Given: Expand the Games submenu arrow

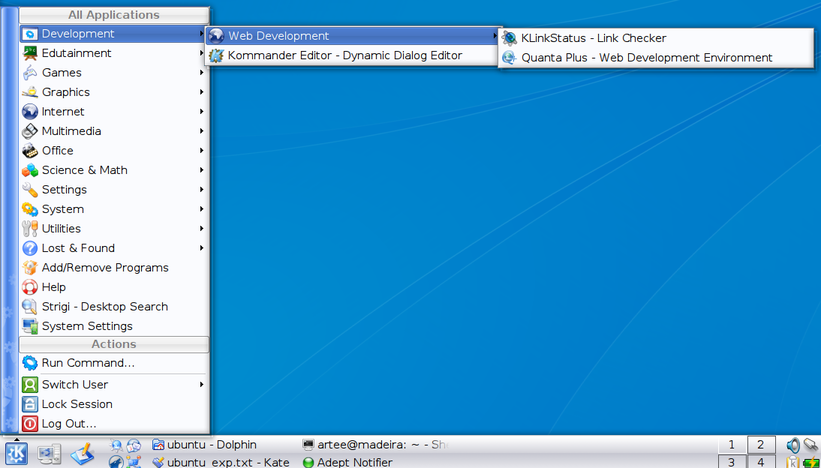Looking at the screenshot, I should pos(202,72).
